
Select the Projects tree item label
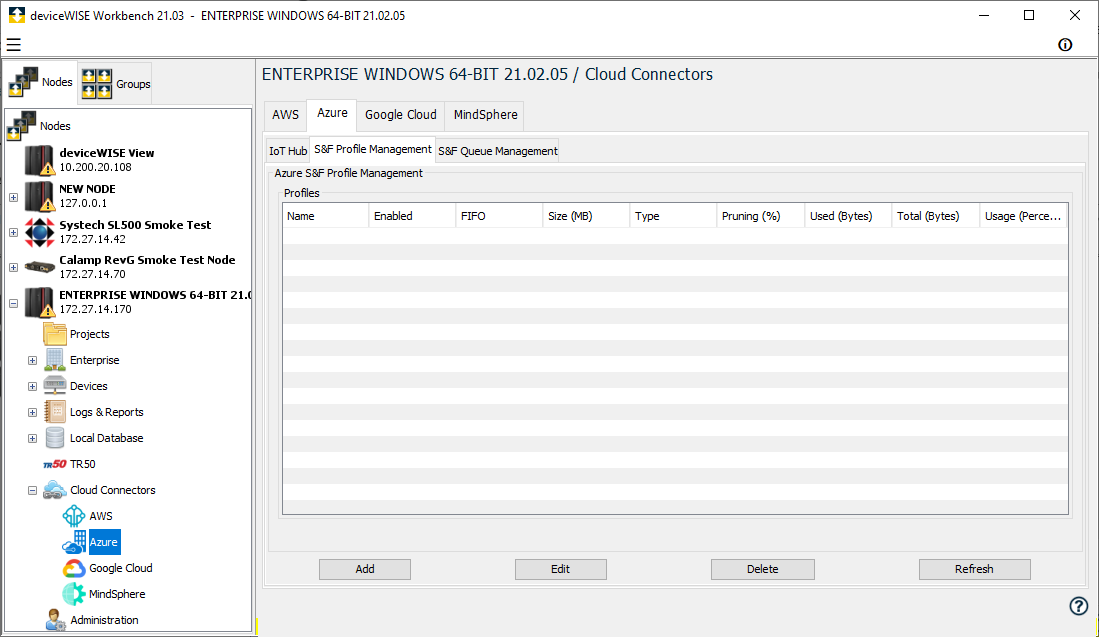tap(90, 334)
